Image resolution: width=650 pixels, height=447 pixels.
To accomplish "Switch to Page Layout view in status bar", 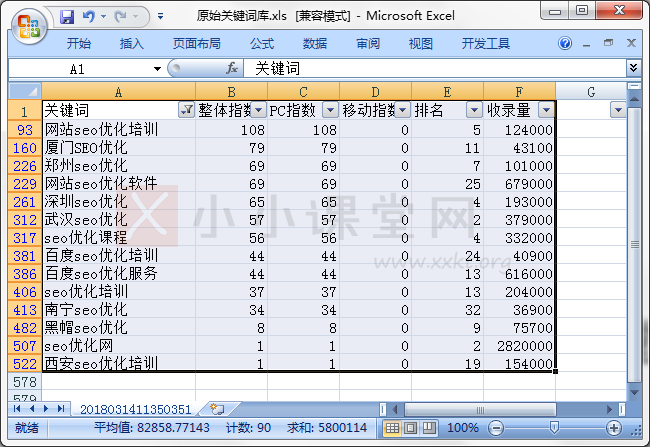I will tap(410, 428).
